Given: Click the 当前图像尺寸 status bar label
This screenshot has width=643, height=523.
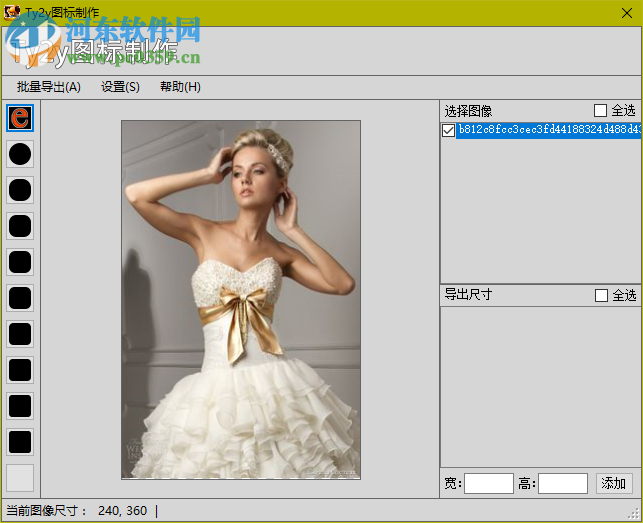Looking at the screenshot, I should [x=46, y=511].
